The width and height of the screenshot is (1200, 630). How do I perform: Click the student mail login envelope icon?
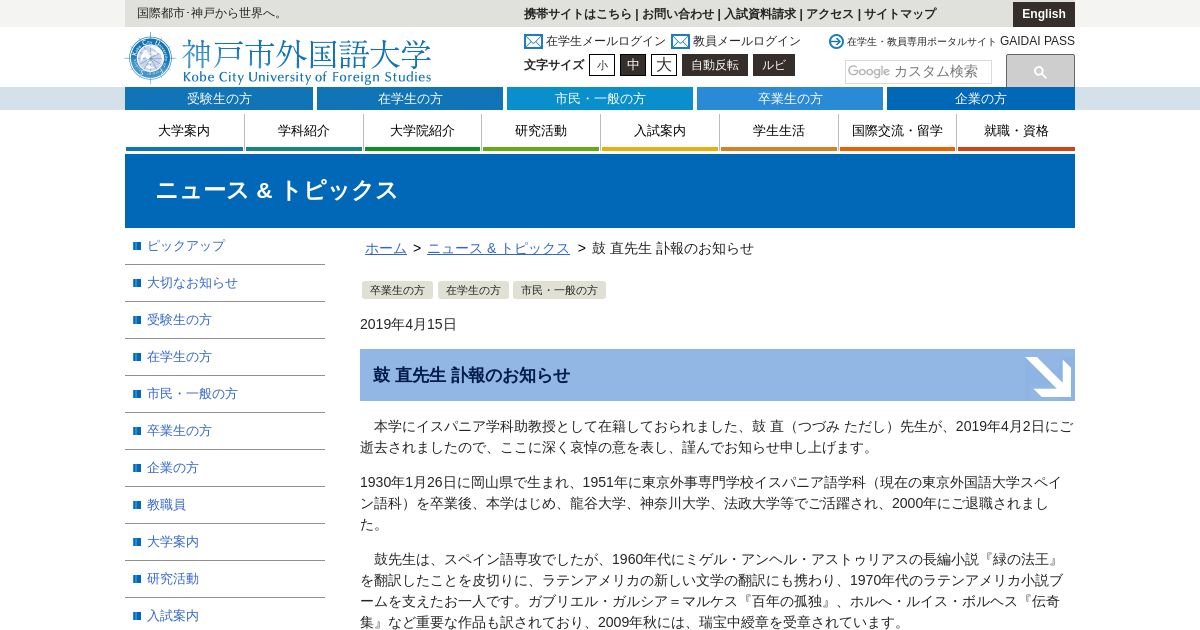pyautogui.click(x=533, y=41)
